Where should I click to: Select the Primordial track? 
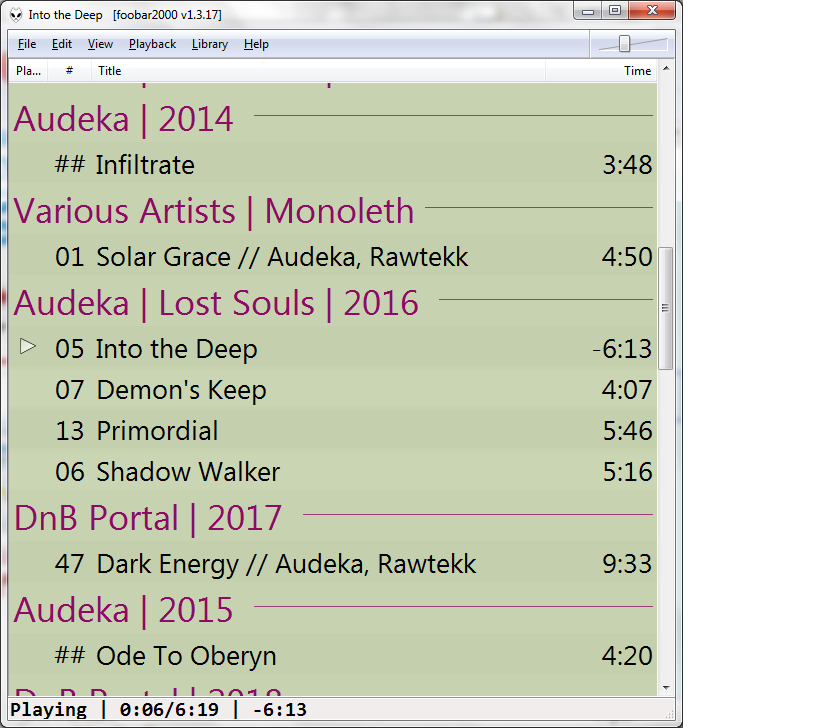pyautogui.click(x=333, y=430)
